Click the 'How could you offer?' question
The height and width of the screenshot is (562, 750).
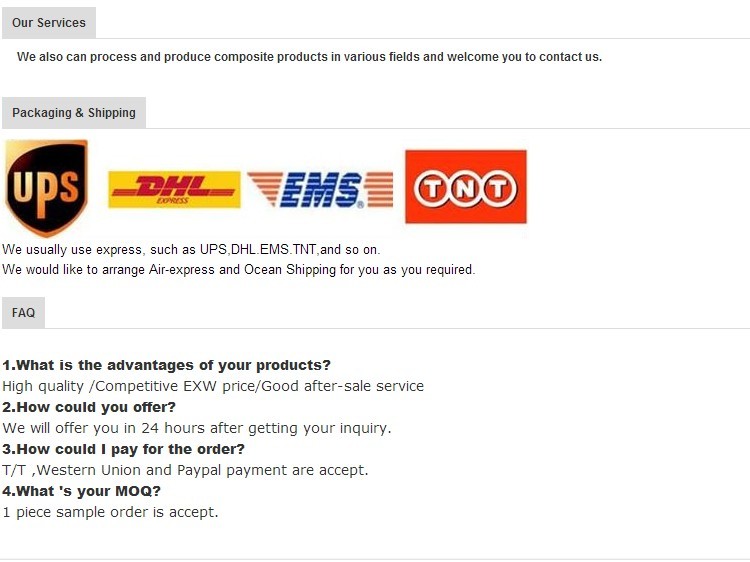click(89, 407)
